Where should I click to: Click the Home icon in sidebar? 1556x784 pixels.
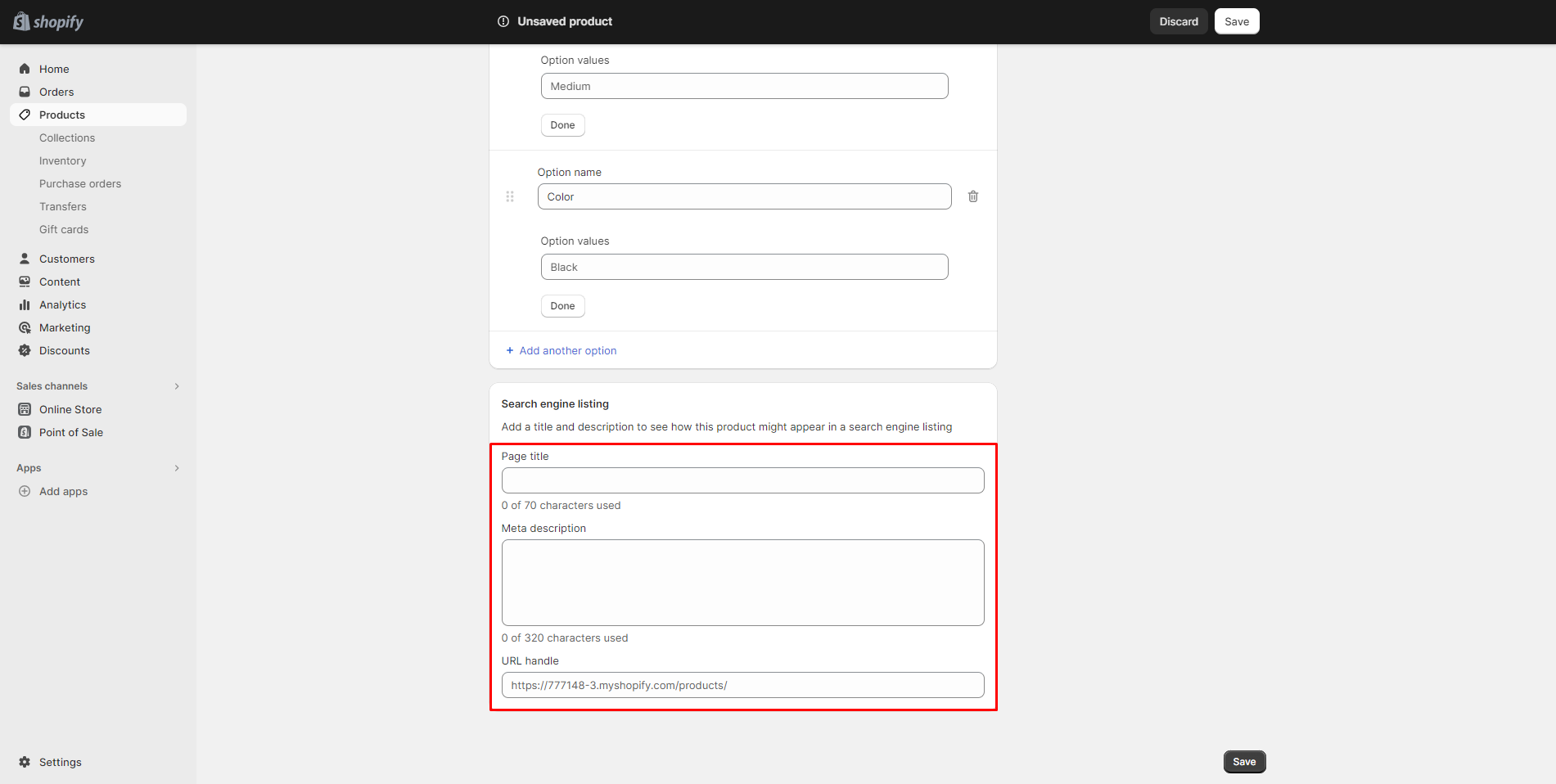tap(25, 69)
